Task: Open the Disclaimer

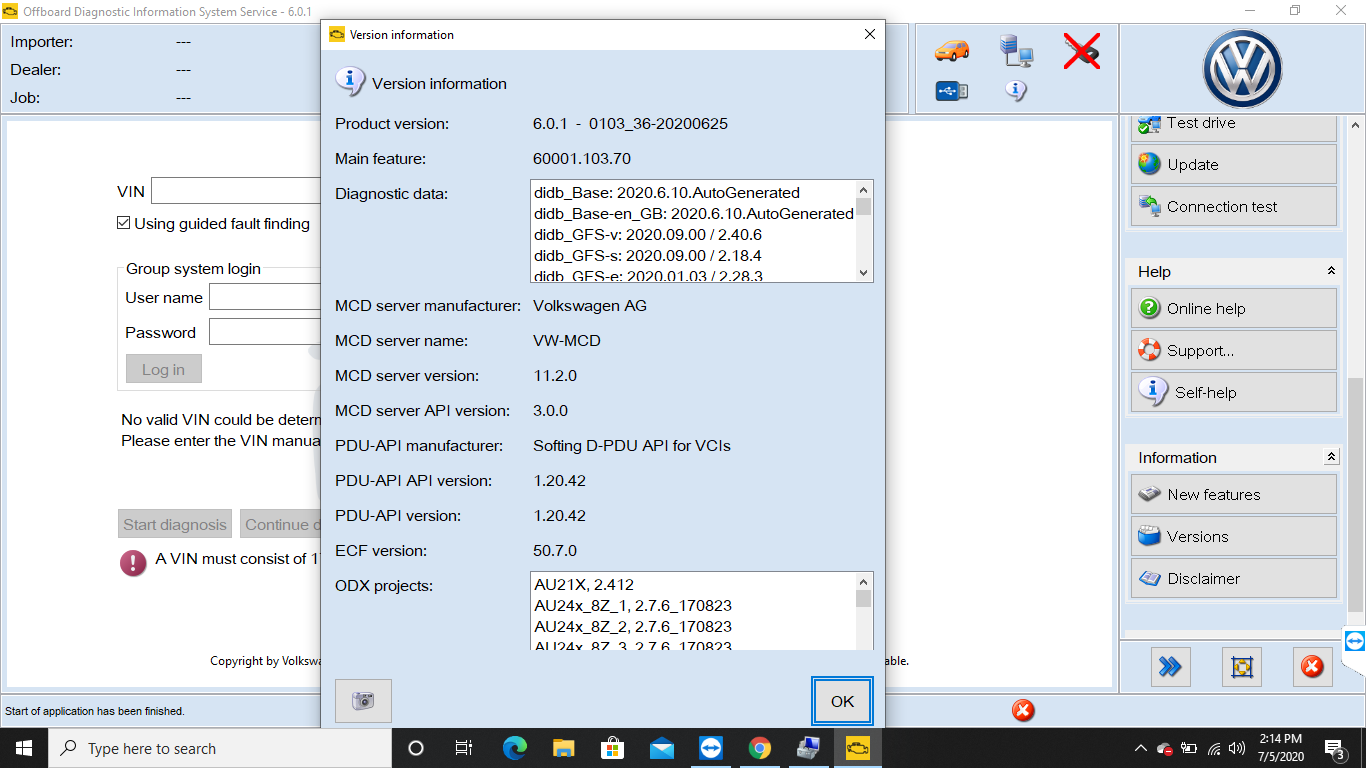Action: tap(1234, 578)
